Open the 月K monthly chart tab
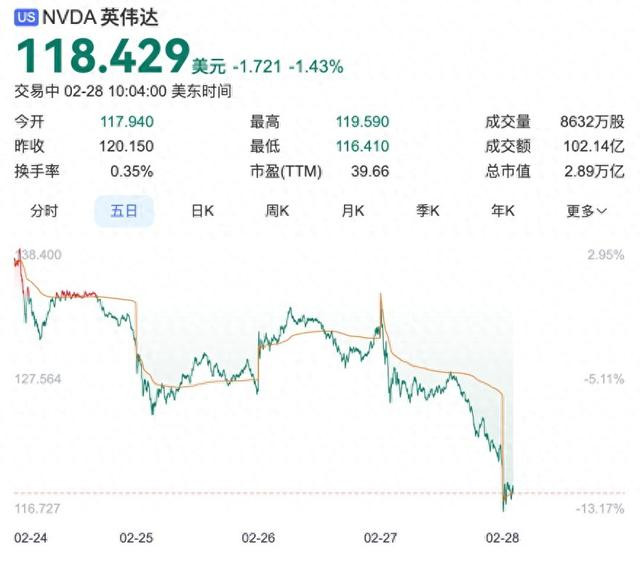The height and width of the screenshot is (561, 640). (353, 211)
